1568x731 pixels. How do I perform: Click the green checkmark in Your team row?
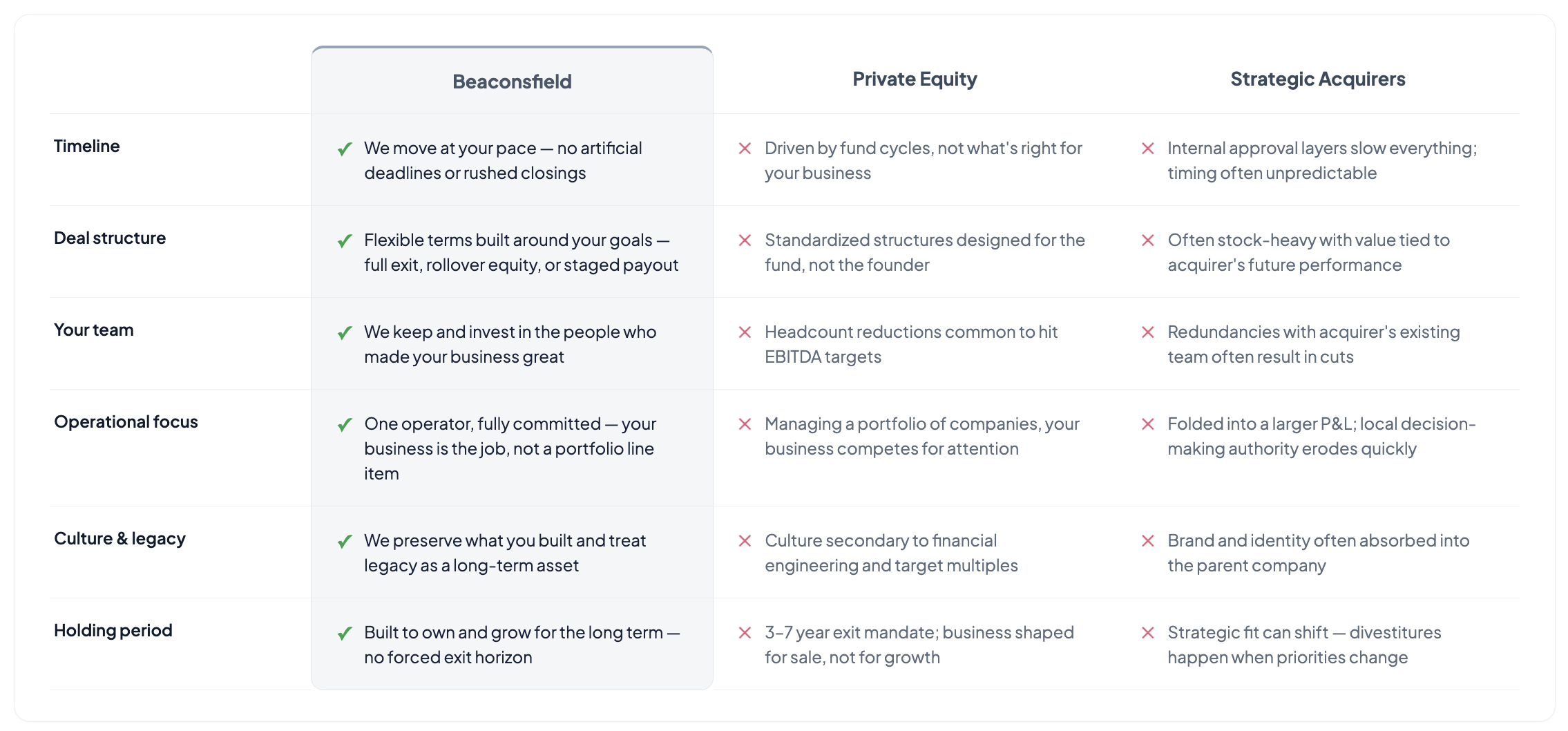(x=345, y=333)
